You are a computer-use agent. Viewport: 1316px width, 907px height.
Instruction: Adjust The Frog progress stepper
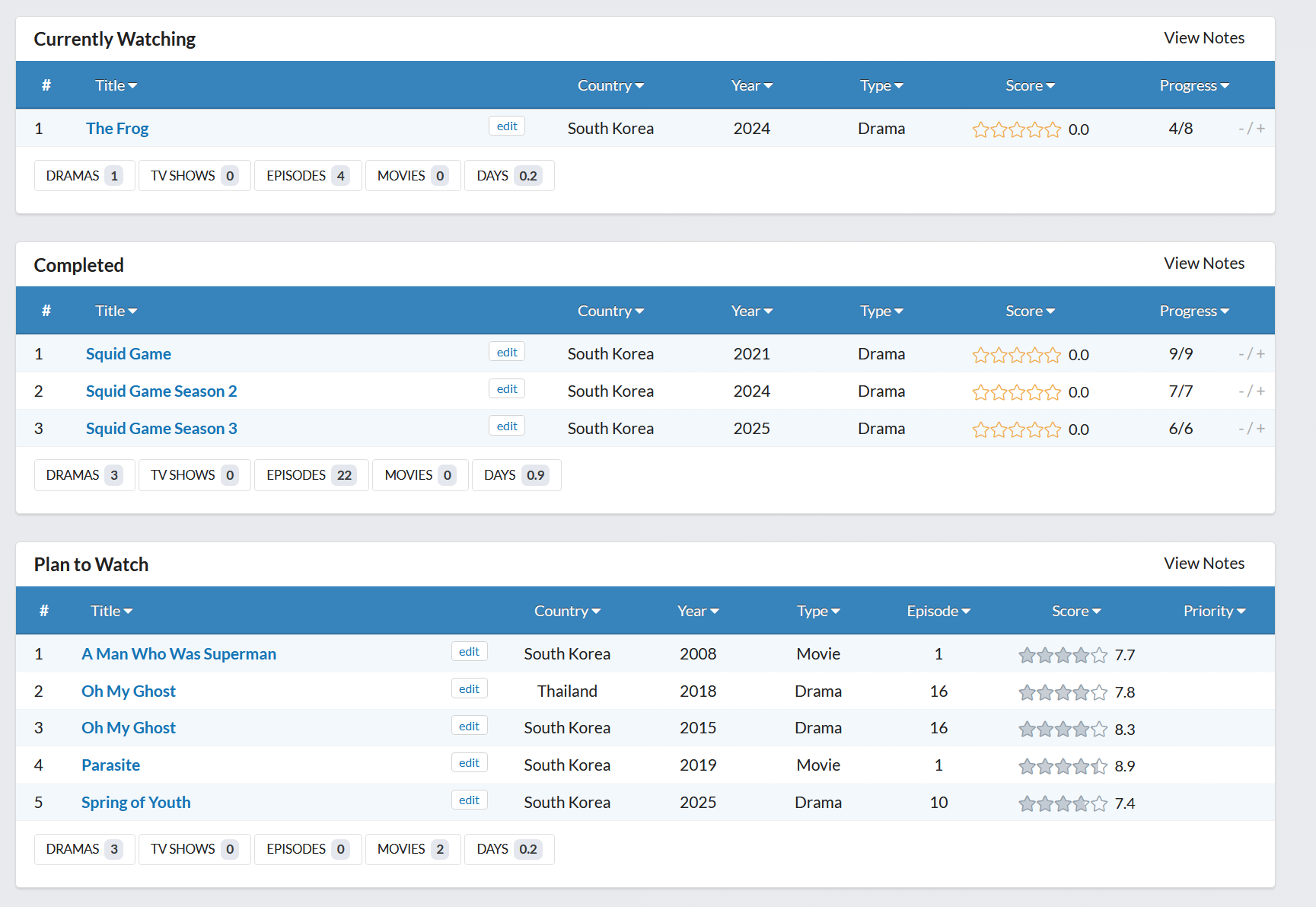click(x=1252, y=129)
